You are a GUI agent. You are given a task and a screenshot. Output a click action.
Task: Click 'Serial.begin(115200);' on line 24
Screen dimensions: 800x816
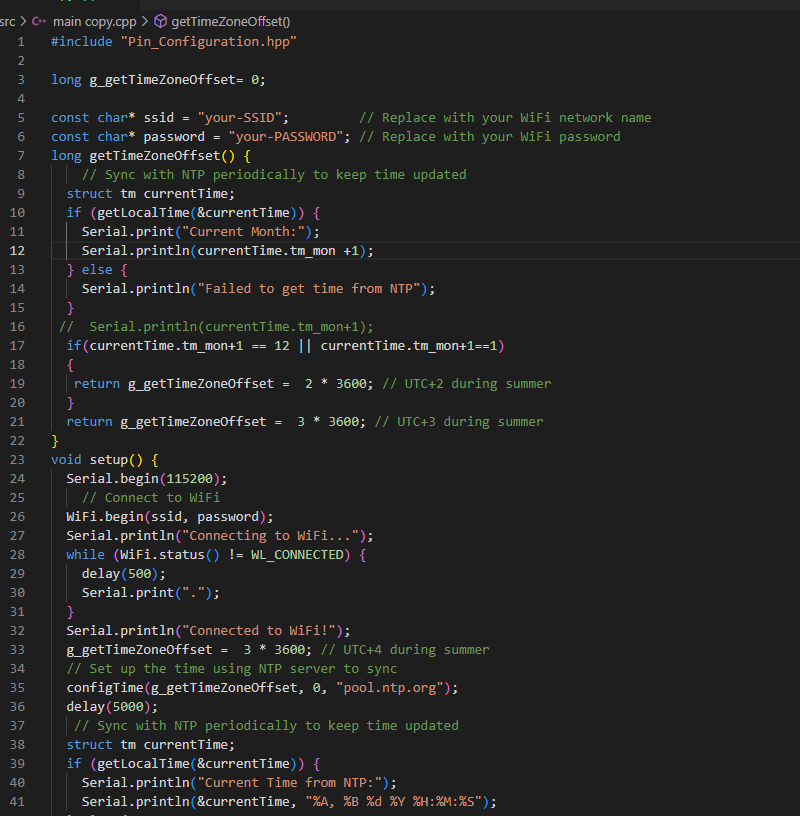(x=147, y=479)
